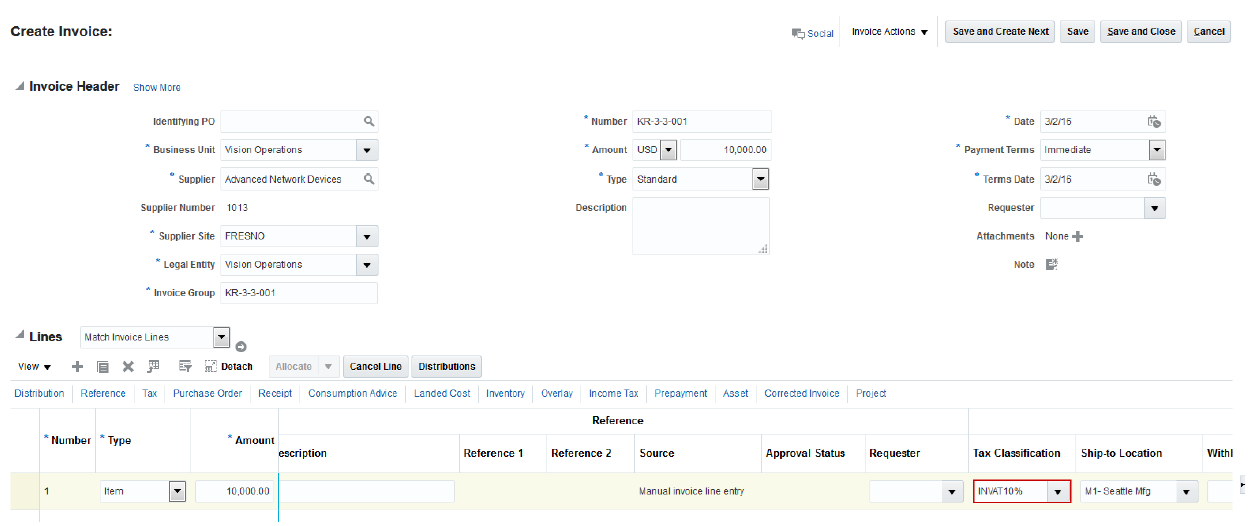Click Save and Create Next button
Image resolution: width=1255 pixels, height=526 pixels.
[x=1000, y=32]
